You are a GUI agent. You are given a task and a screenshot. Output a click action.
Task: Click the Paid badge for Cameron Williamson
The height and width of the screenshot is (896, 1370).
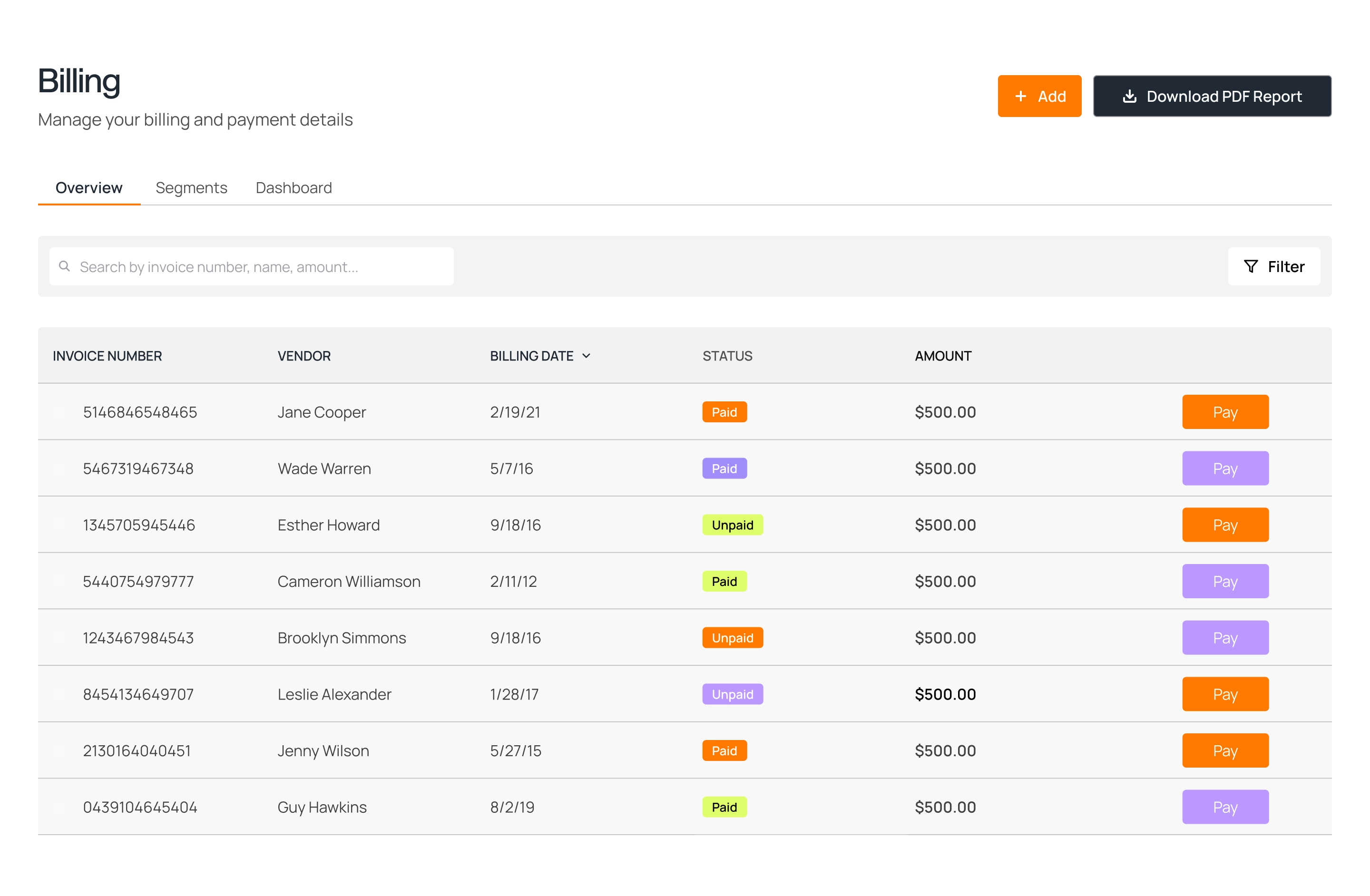724,581
